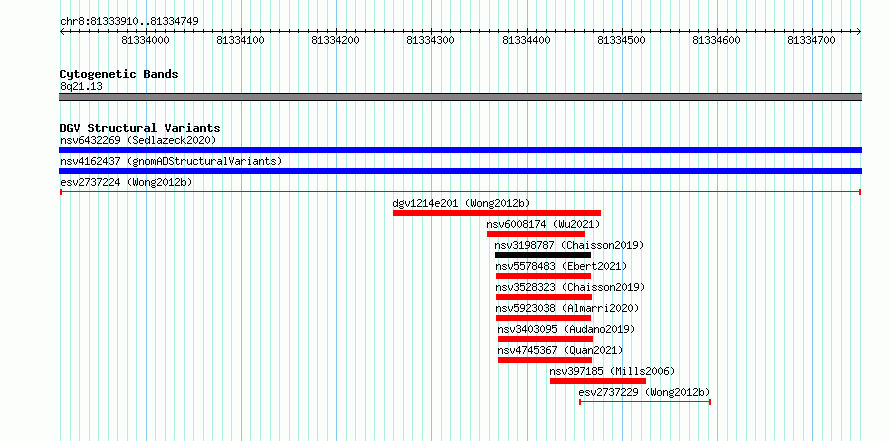Select the red nsv3403095 variant bar

click(x=545, y=339)
